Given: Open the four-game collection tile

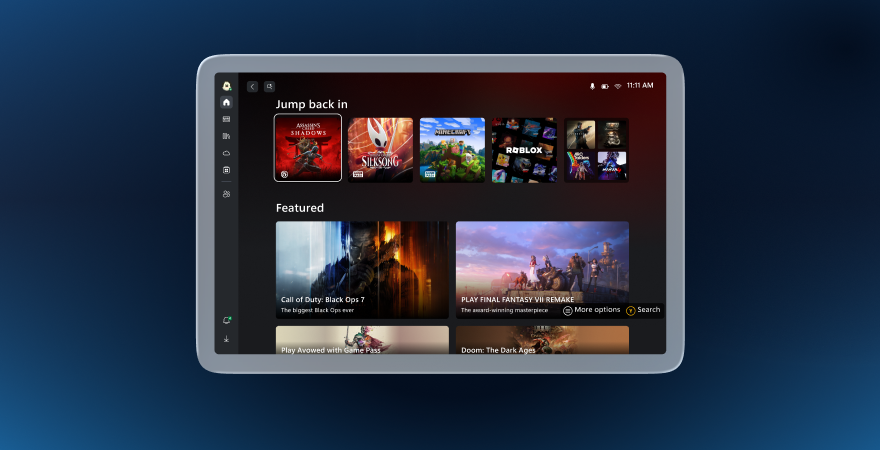Looking at the screenshot, I should [x=597, y=150].
